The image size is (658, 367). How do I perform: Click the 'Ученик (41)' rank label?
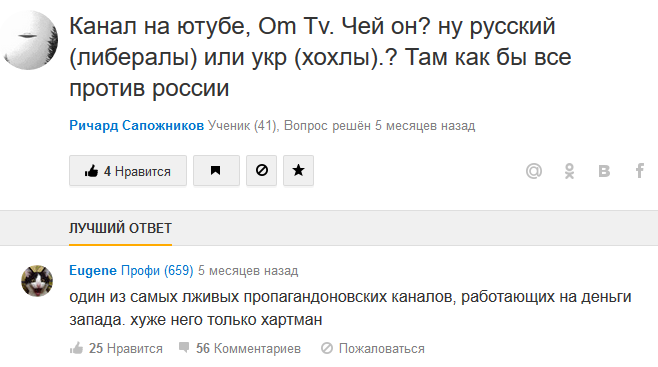(243, 125)
